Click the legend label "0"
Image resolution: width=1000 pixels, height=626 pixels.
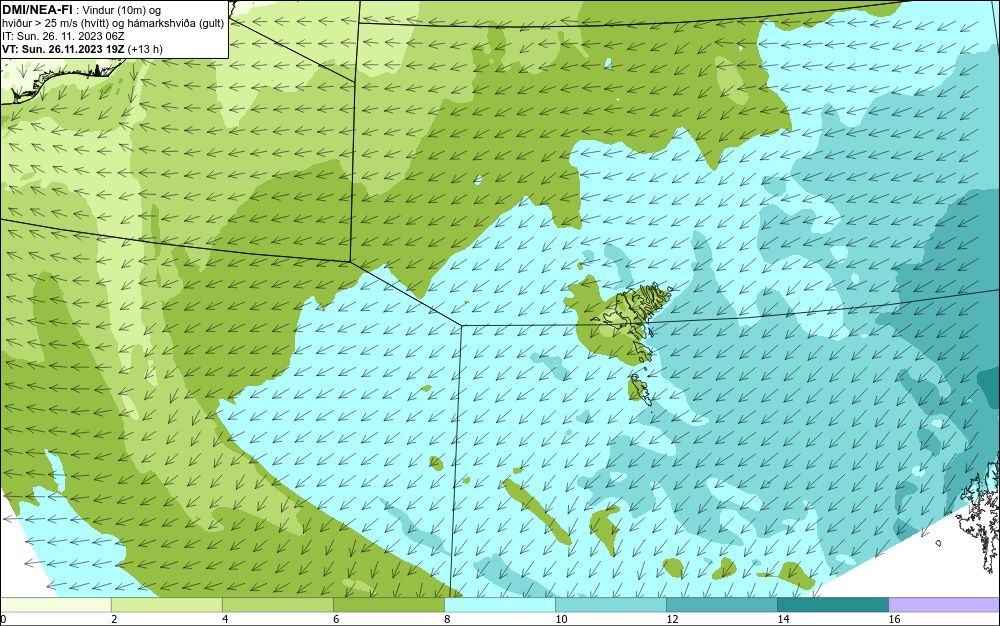click(3, 619)
